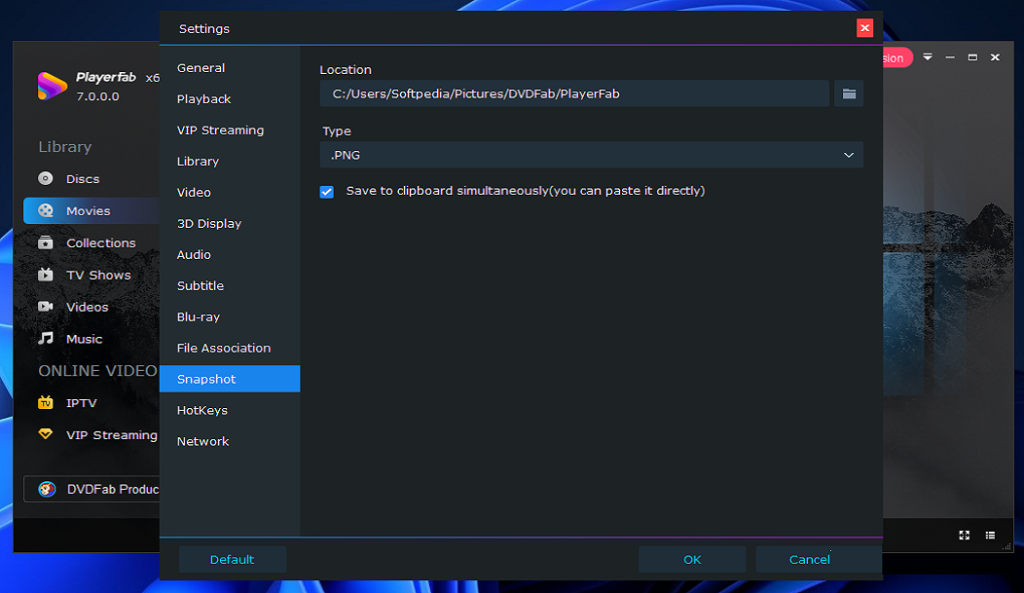Uncheck Save to clipboard simultaneously checkbox

point(327,192)
